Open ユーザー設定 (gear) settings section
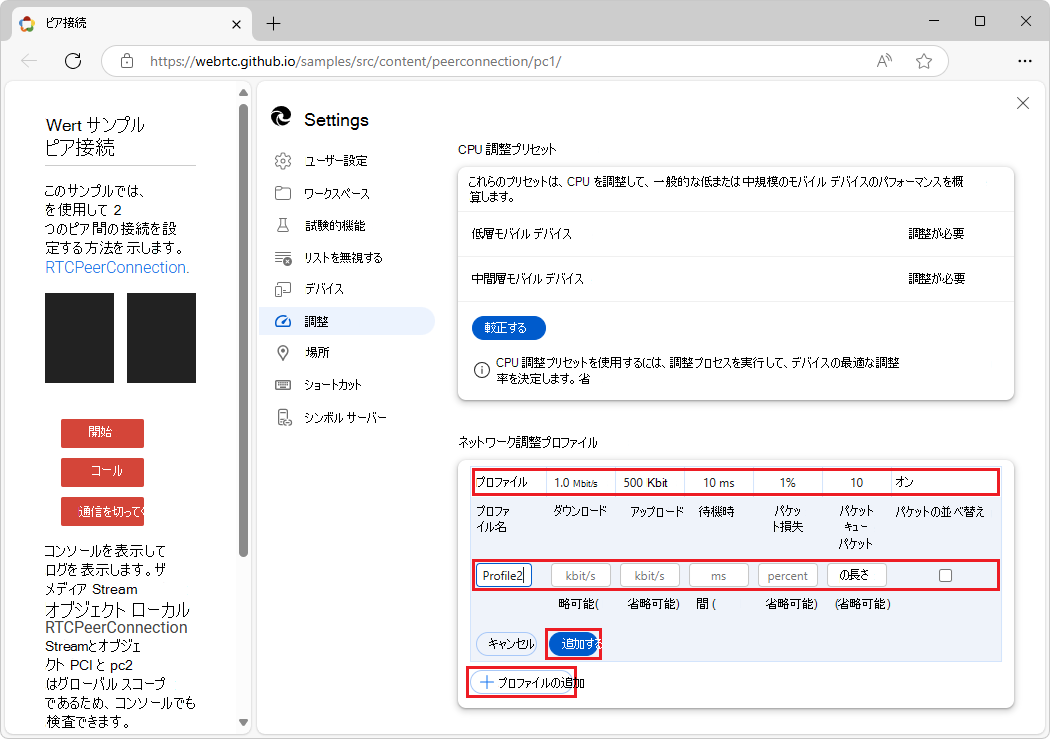 tap(283, 160)
